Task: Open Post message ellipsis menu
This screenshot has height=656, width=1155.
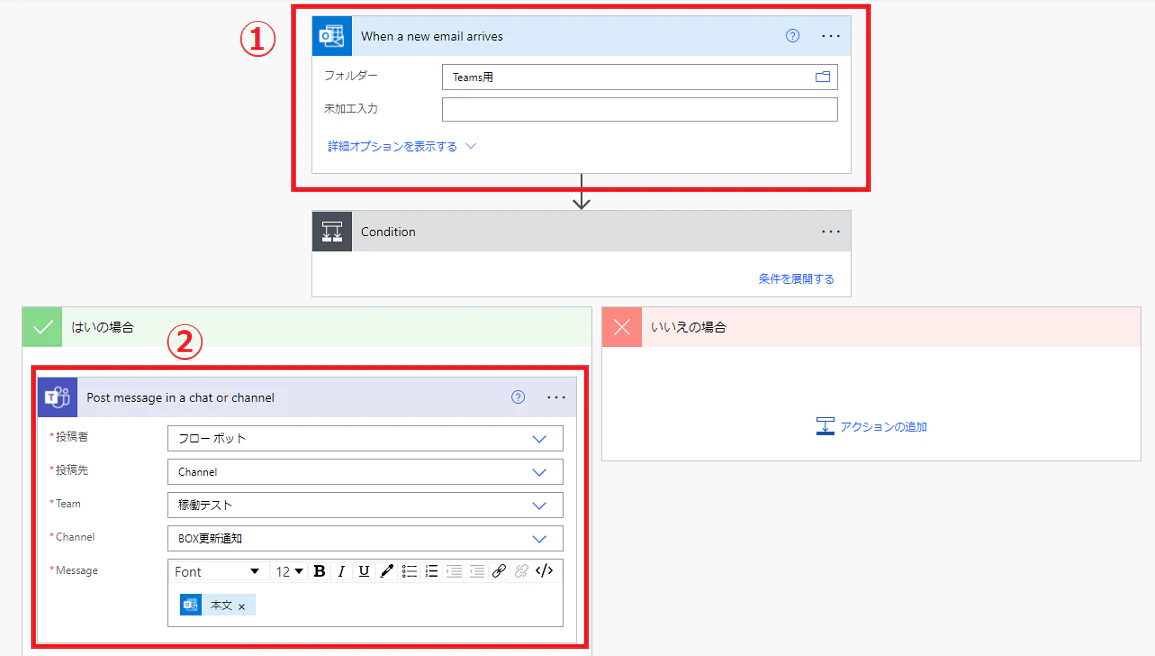Action: 556,398
